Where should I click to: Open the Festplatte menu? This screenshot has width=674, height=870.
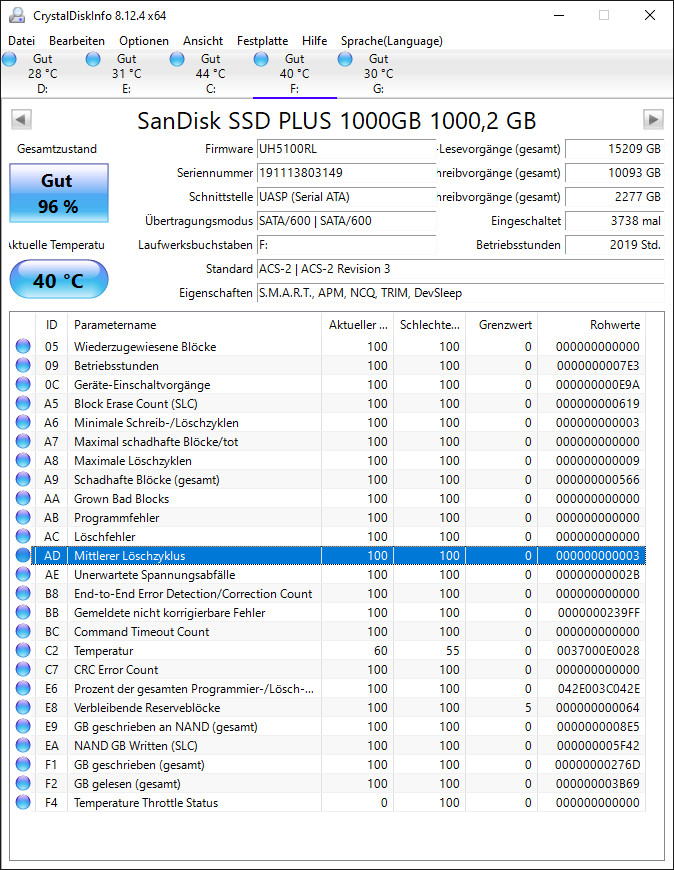[262, 41]
